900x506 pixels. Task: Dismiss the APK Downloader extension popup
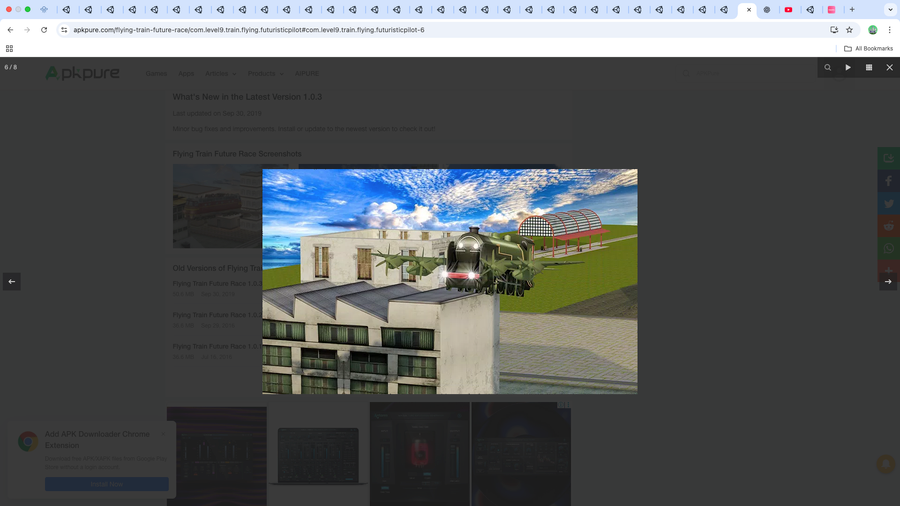(x=163, y=434)
